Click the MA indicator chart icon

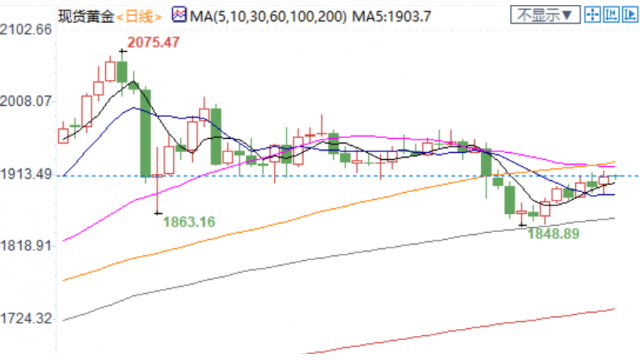179,15
